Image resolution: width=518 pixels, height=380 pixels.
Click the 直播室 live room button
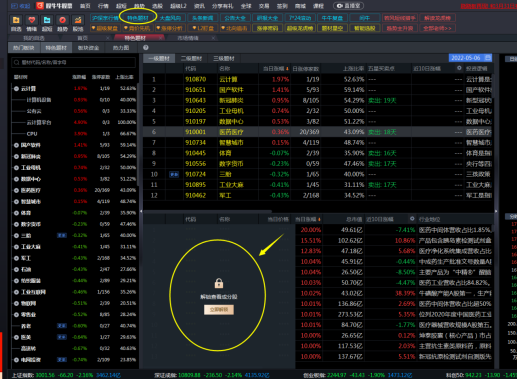348,6
